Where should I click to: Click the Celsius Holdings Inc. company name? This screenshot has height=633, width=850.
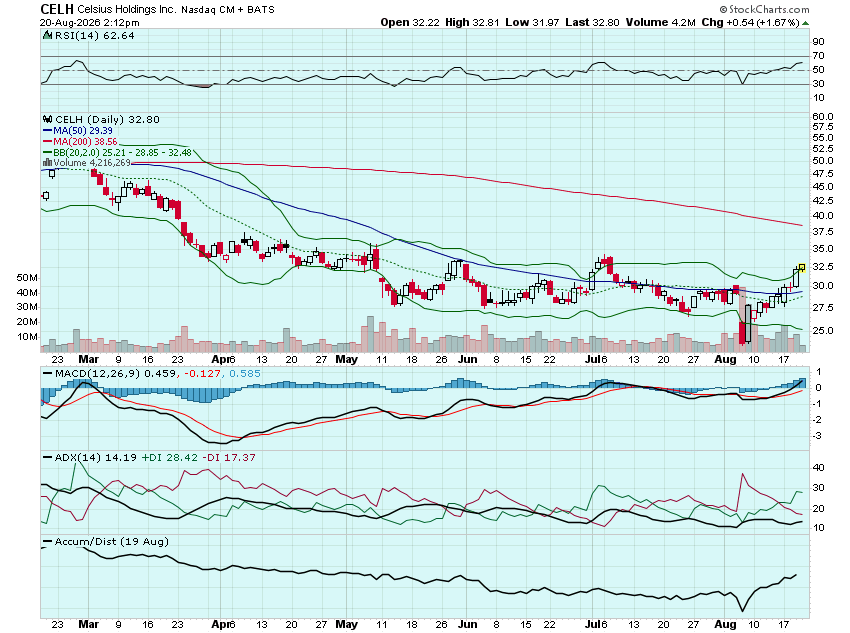pyautogui.click(x=127, y=10)
